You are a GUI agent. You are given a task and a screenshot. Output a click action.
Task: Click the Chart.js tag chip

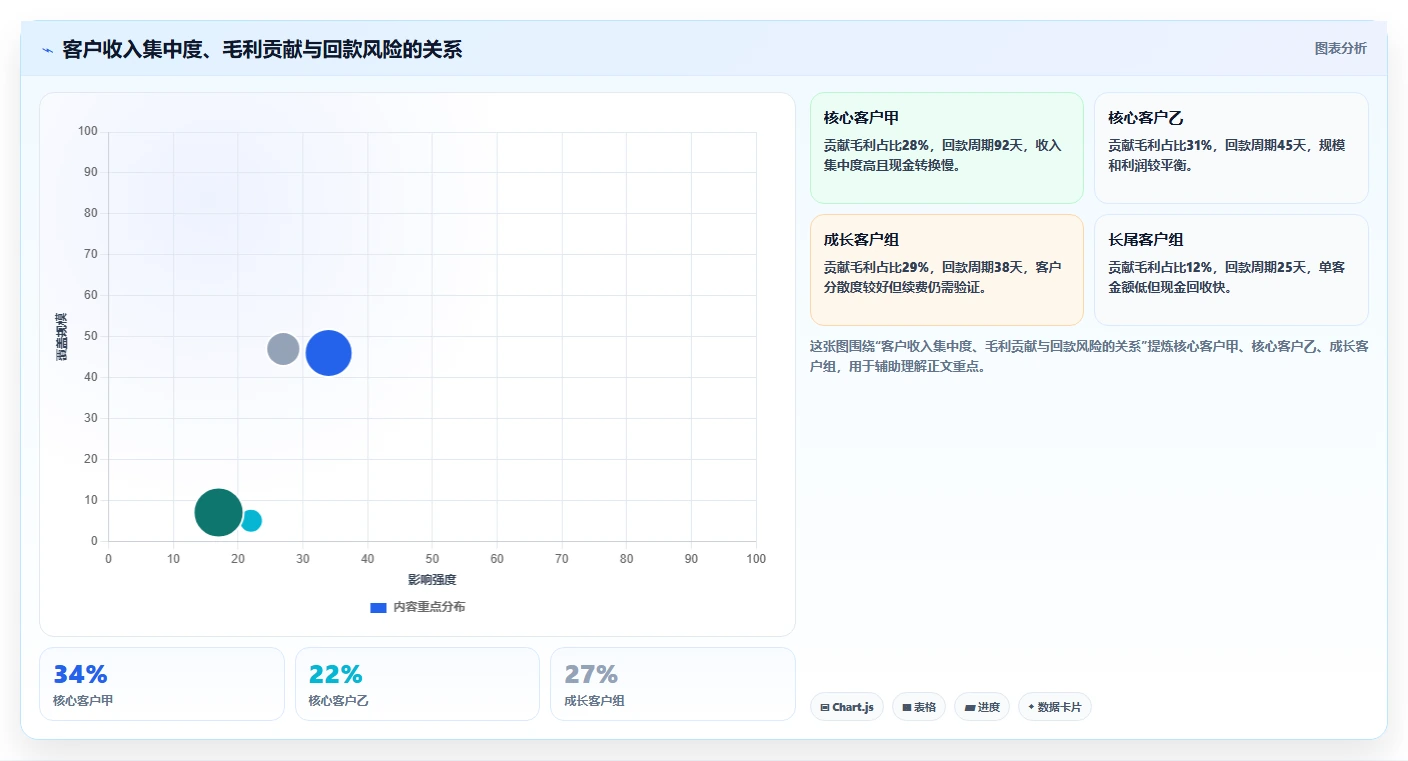(847, 707)
